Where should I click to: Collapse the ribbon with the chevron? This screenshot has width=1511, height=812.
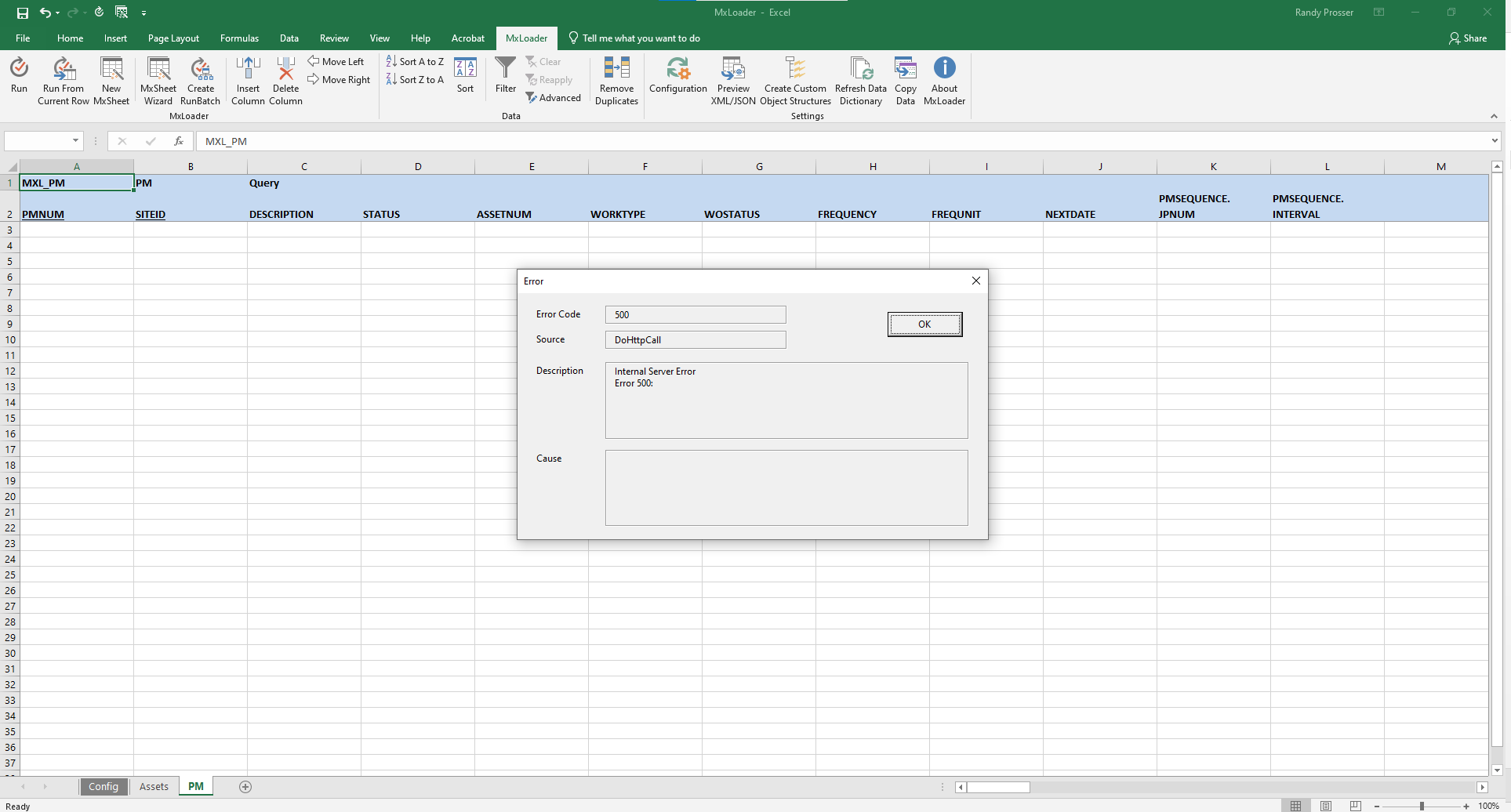pyautogui.click(x=1494, y=116)
